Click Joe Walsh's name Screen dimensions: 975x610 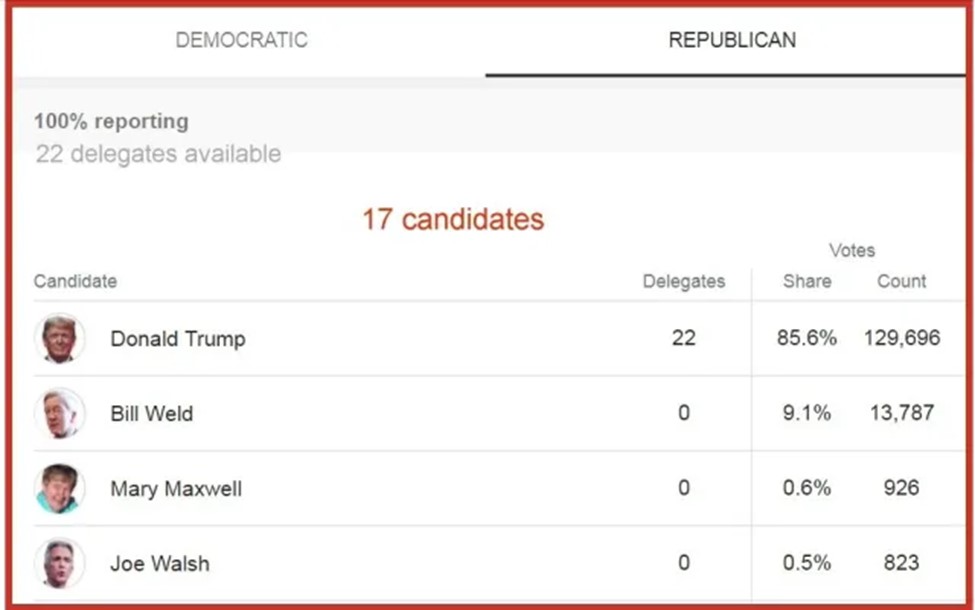pos(160,563)
